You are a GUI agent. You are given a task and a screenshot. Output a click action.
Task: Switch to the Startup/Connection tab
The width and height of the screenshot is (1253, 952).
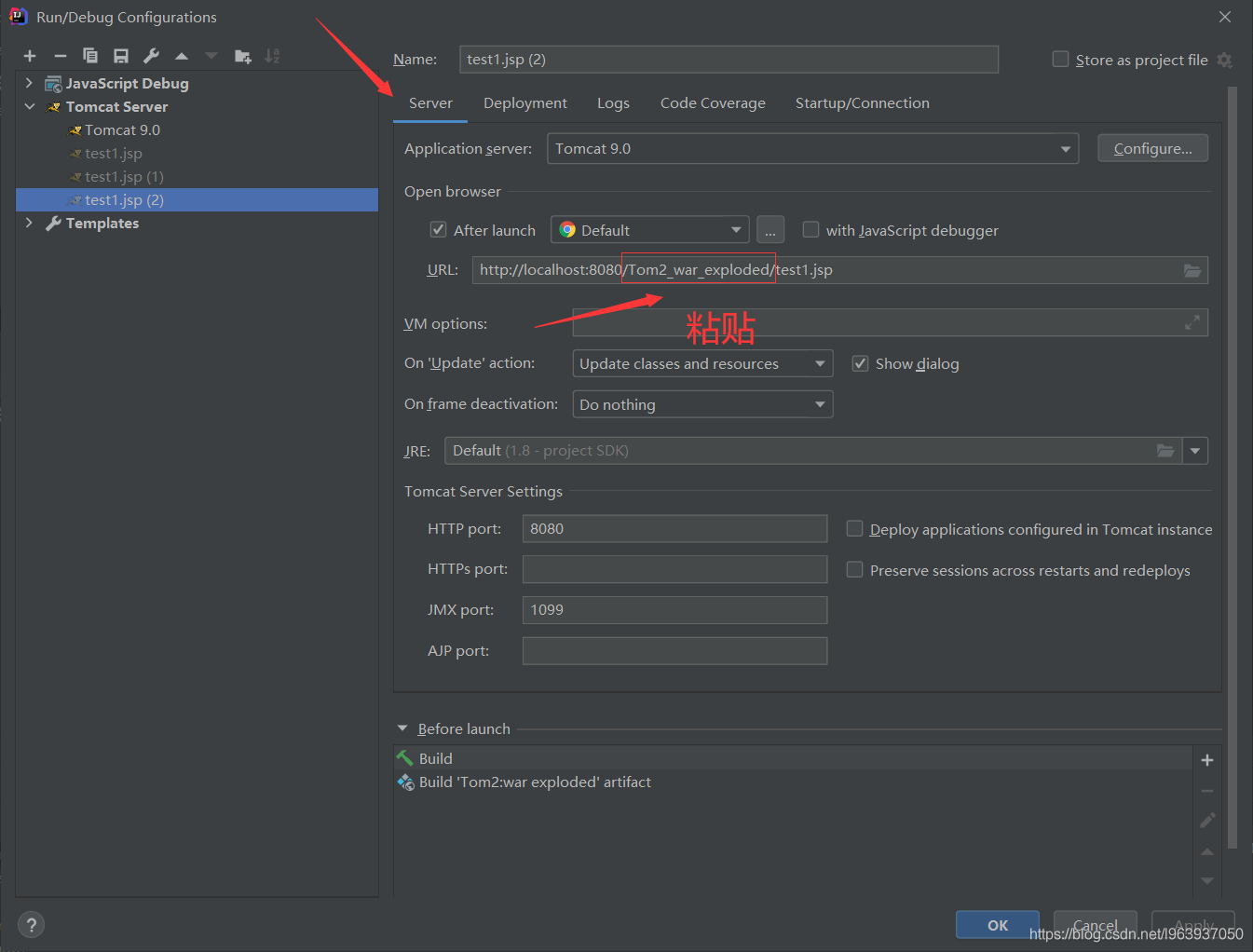(x=863, y=103)
